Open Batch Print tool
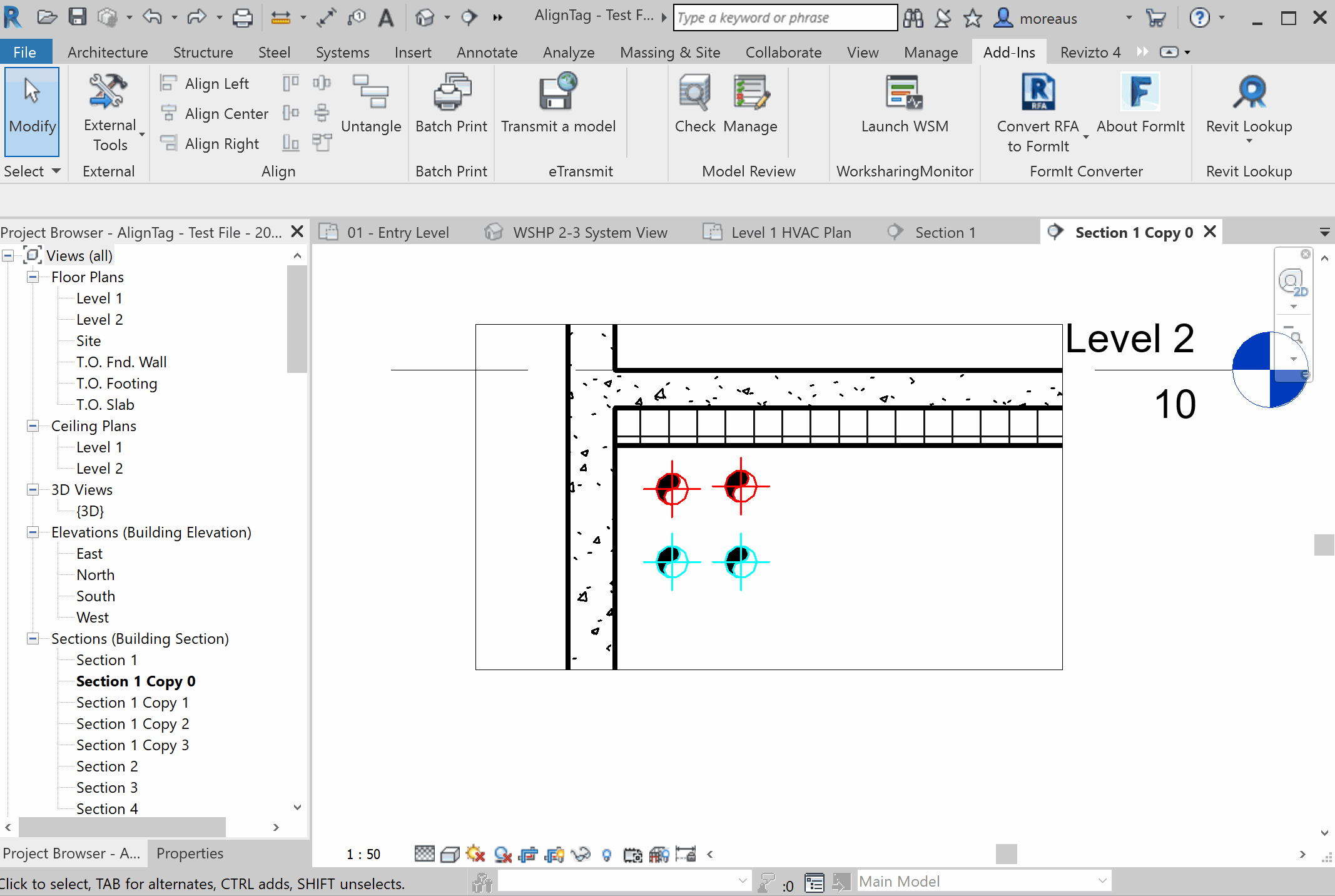Image resolution: width=1335 pixels, height=896 pixels. pos(451,93)
